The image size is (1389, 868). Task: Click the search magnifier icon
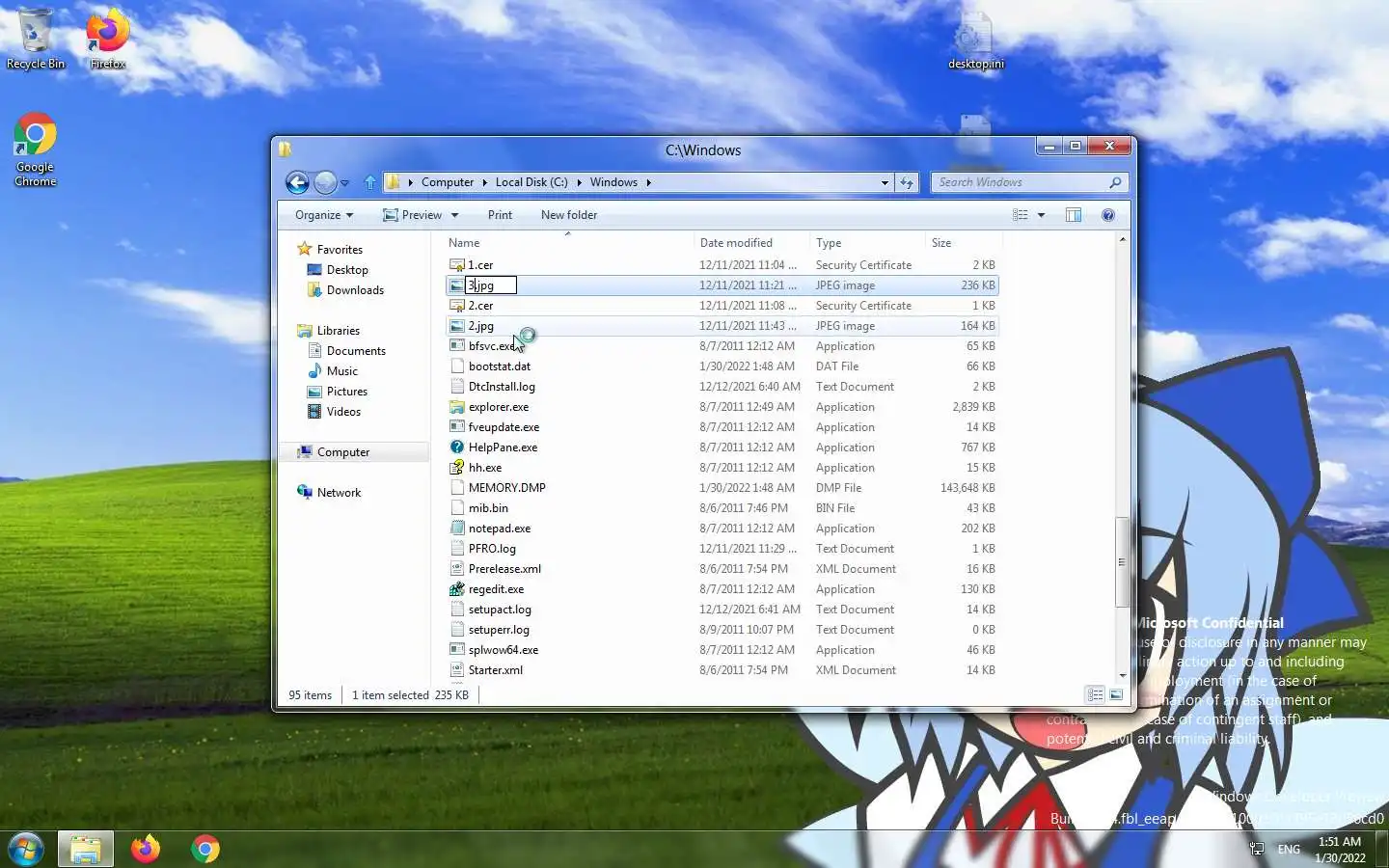(1115, 182)
